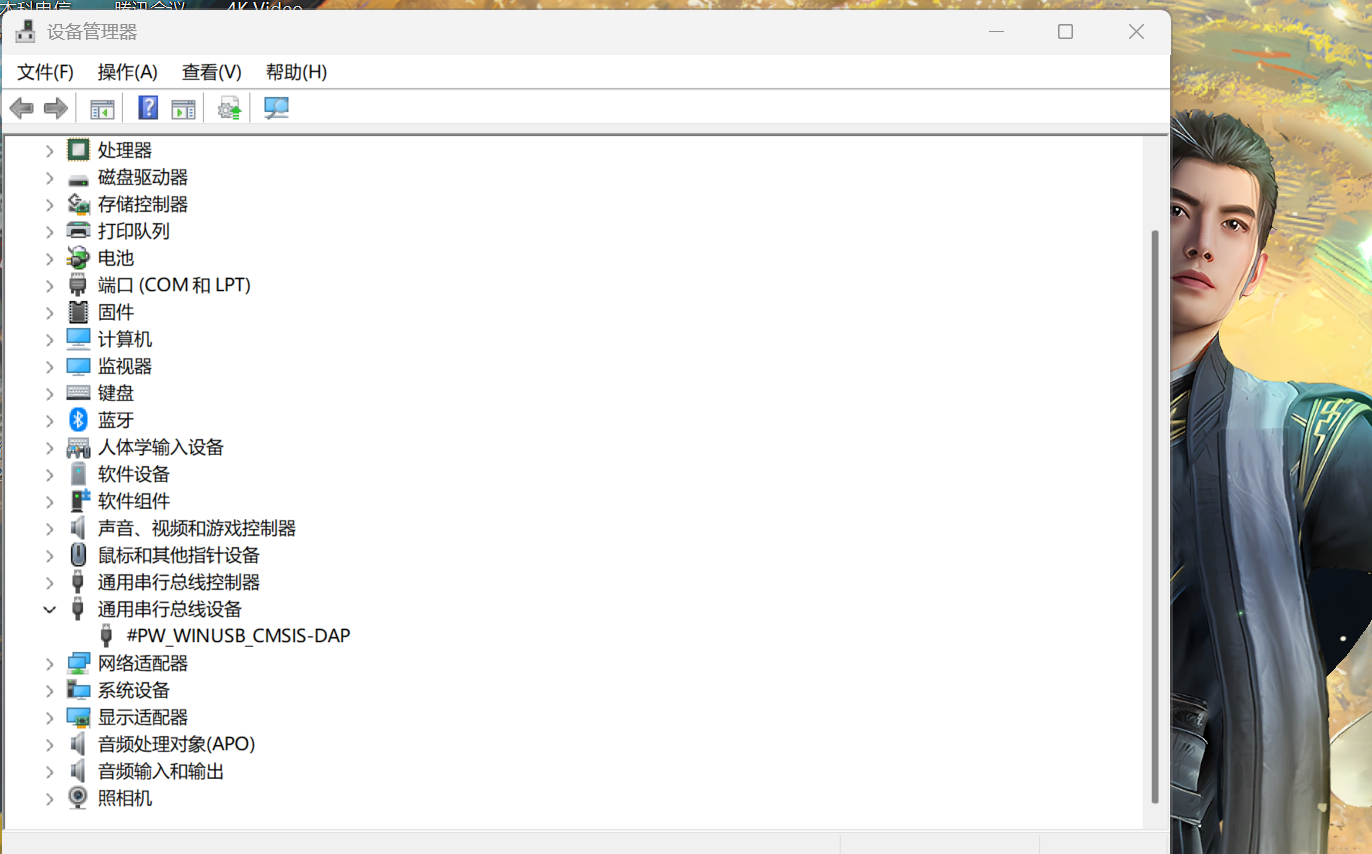The height and width of the screenshot is (854, 1372).
Task: Select the 电池 label
Action: (116, 258)
